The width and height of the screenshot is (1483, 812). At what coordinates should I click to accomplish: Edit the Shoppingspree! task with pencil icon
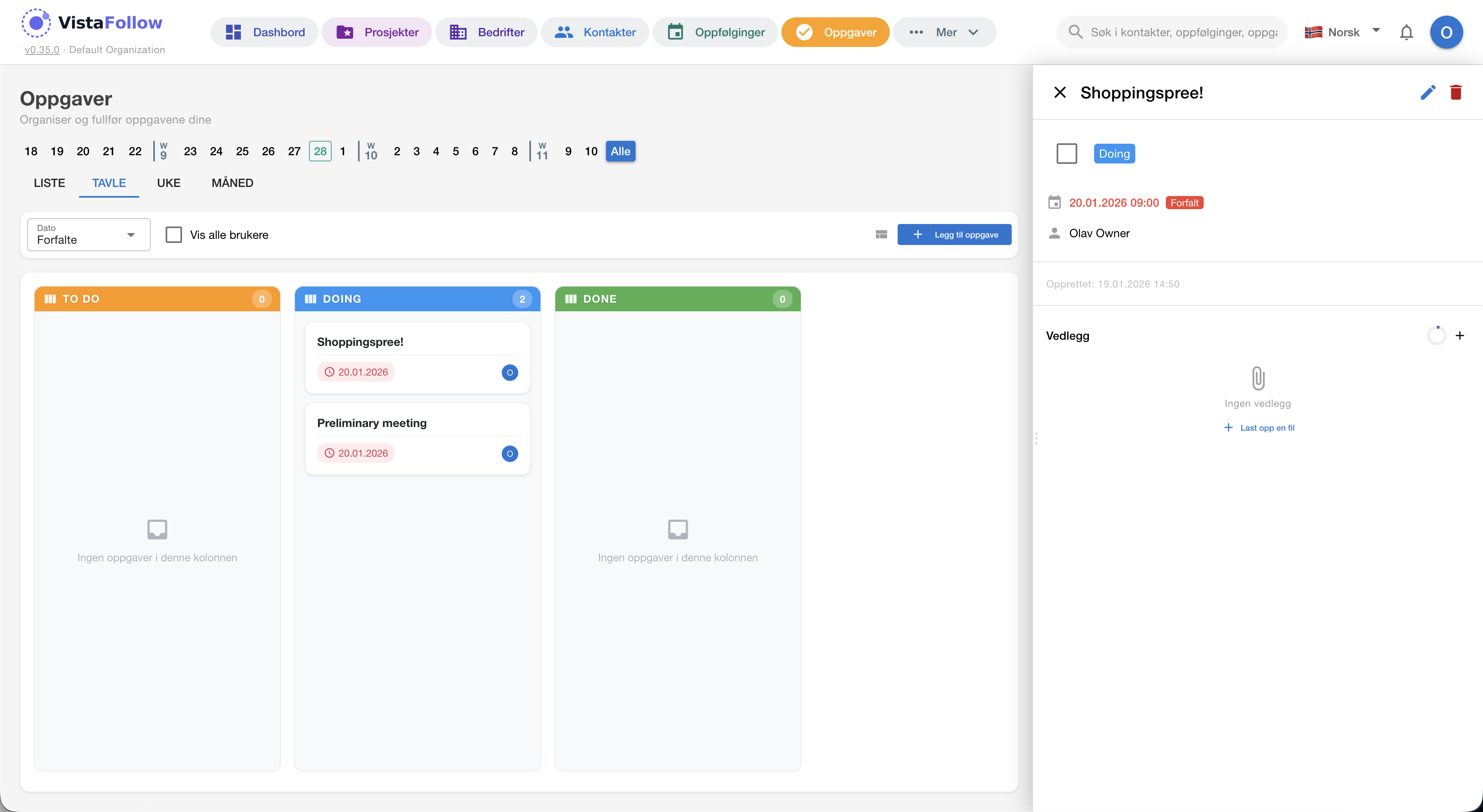pyautogui.click(x=1428, y=92)
